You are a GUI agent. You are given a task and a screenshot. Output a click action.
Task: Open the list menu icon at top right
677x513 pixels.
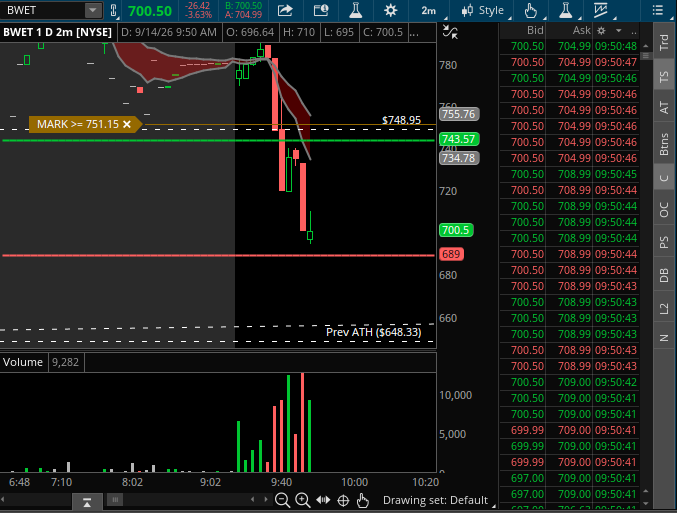658,10
